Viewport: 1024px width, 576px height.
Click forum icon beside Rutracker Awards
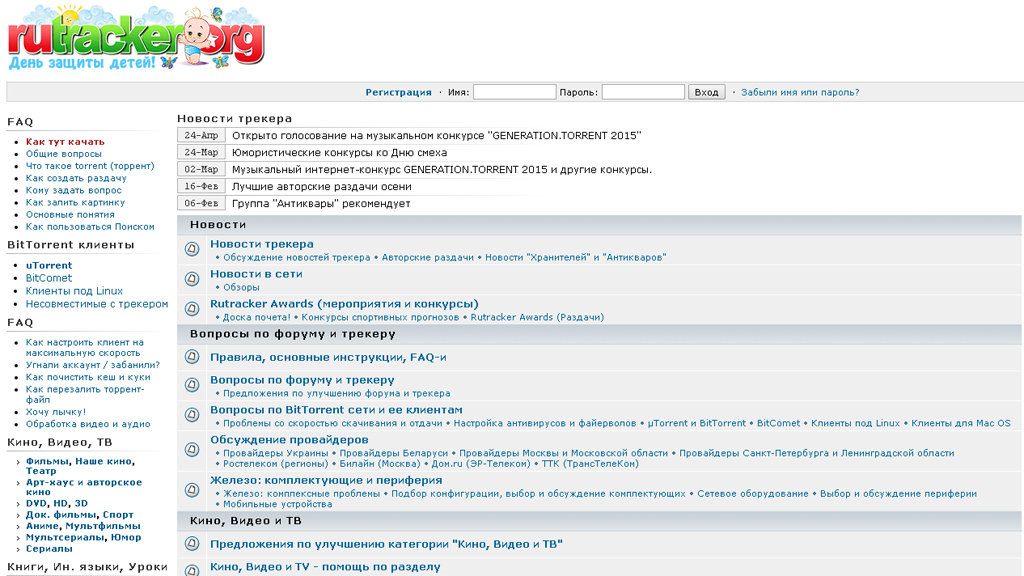(x=192, y=308)
